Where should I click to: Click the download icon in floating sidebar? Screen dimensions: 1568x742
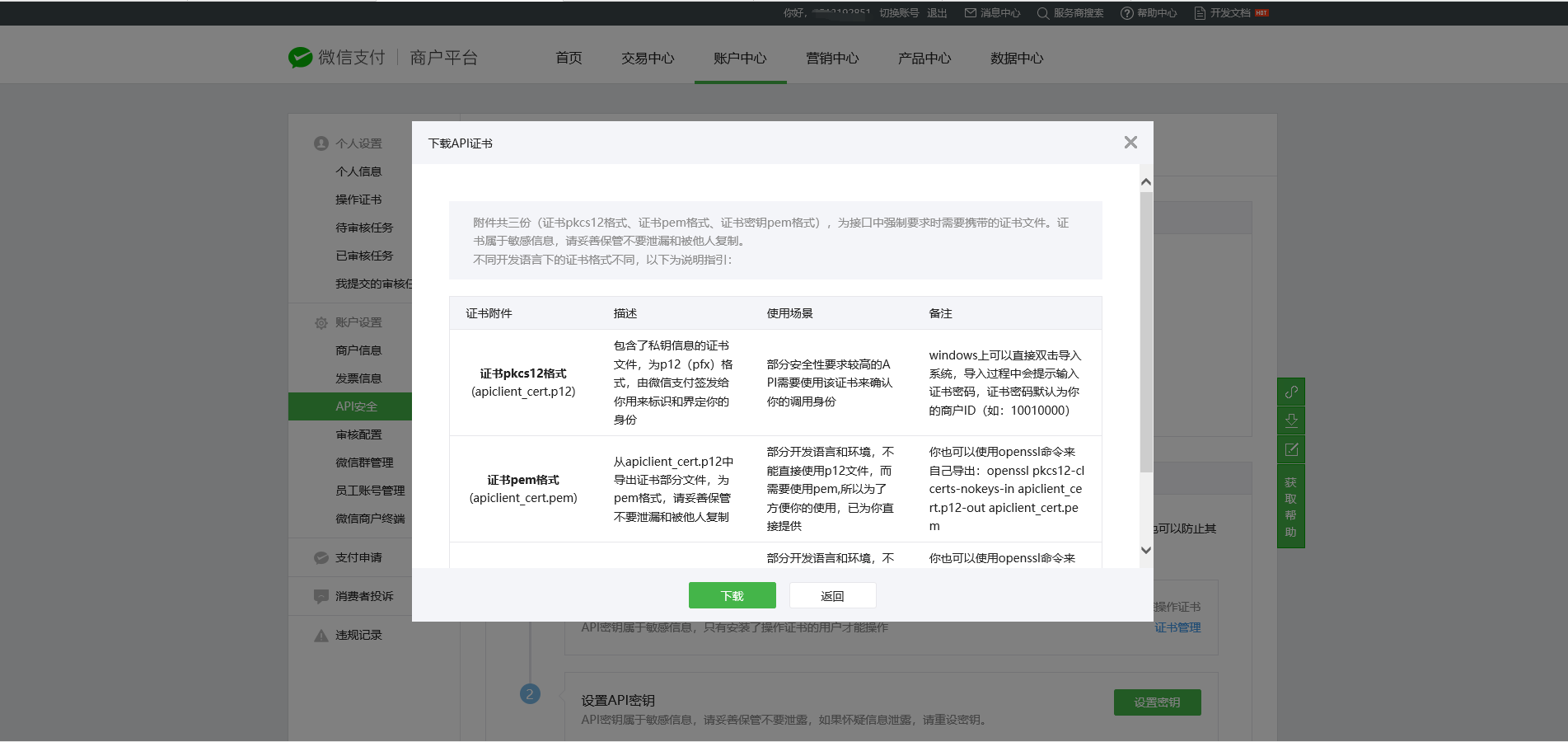(1290, 420)
